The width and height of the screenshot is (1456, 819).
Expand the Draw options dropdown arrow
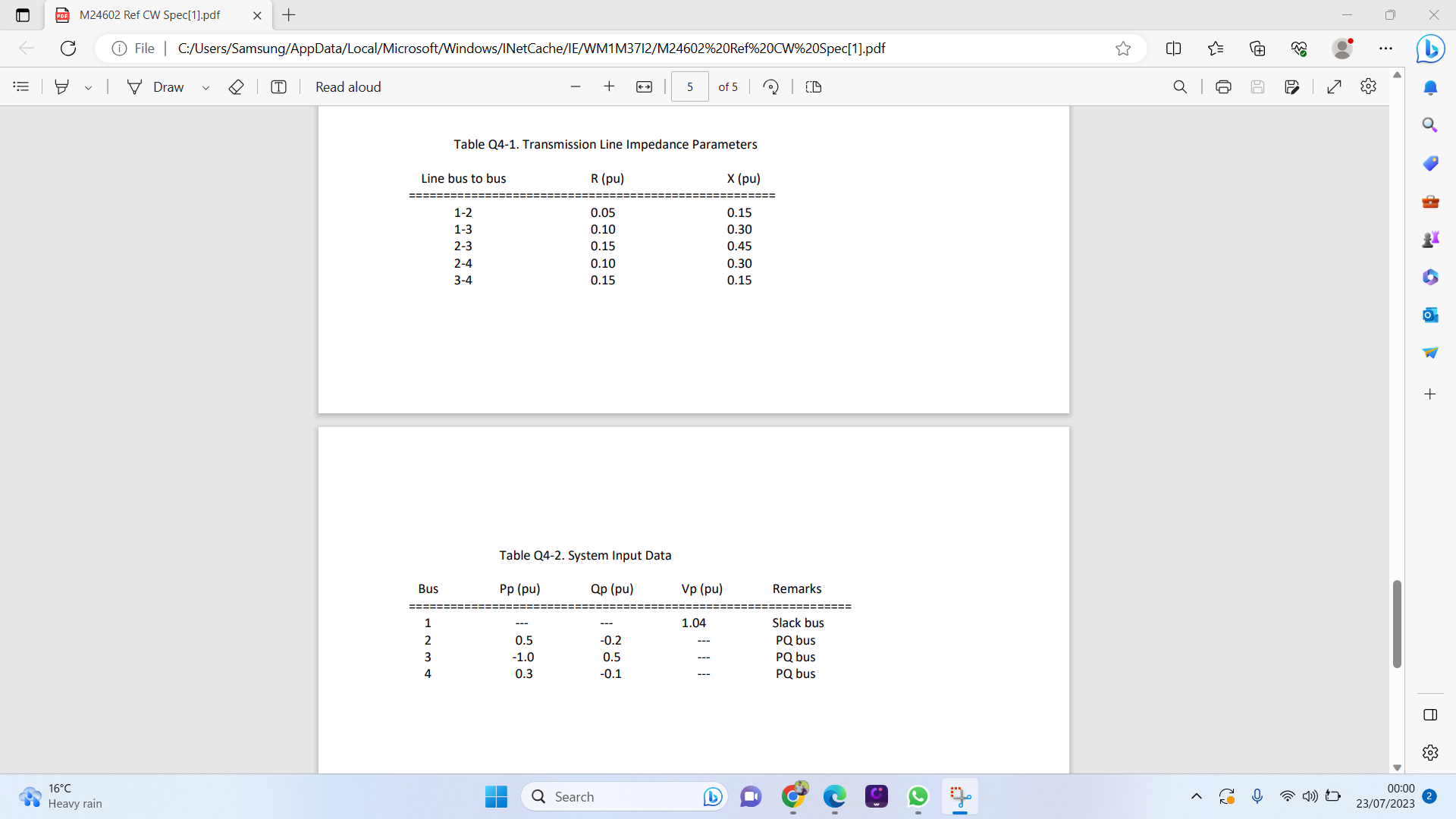[206, 88]
